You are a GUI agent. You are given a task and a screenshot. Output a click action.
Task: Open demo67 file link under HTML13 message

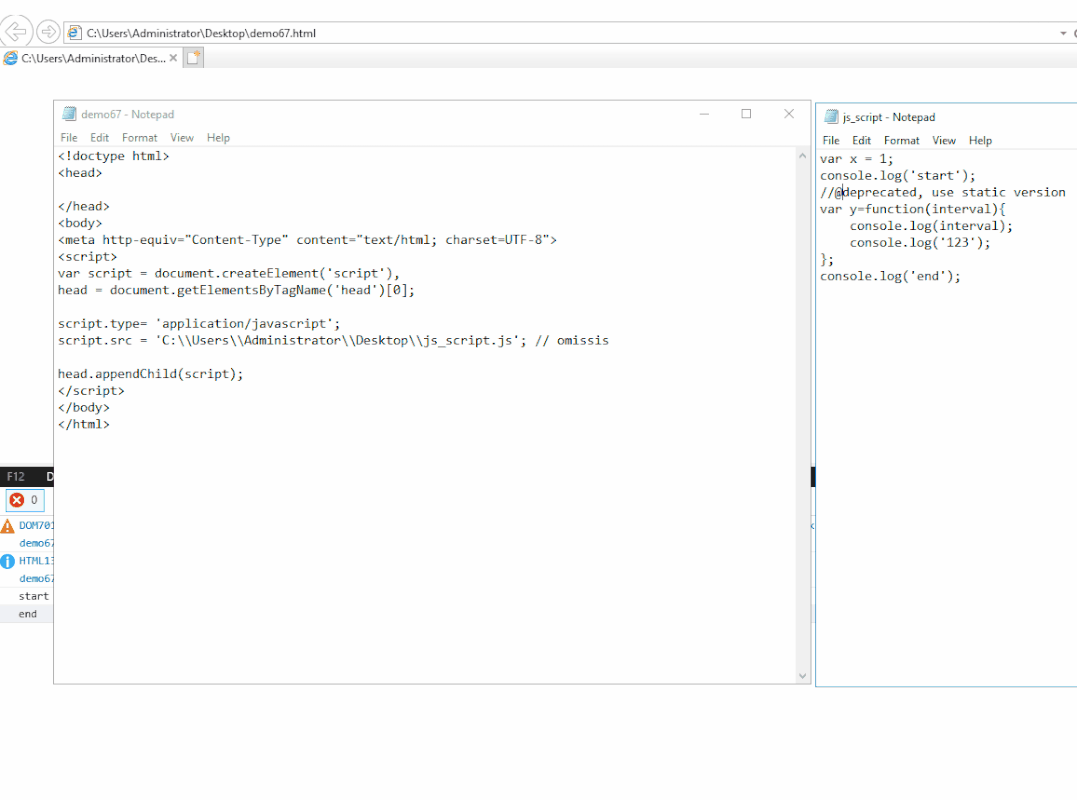[x=36, y=579]
